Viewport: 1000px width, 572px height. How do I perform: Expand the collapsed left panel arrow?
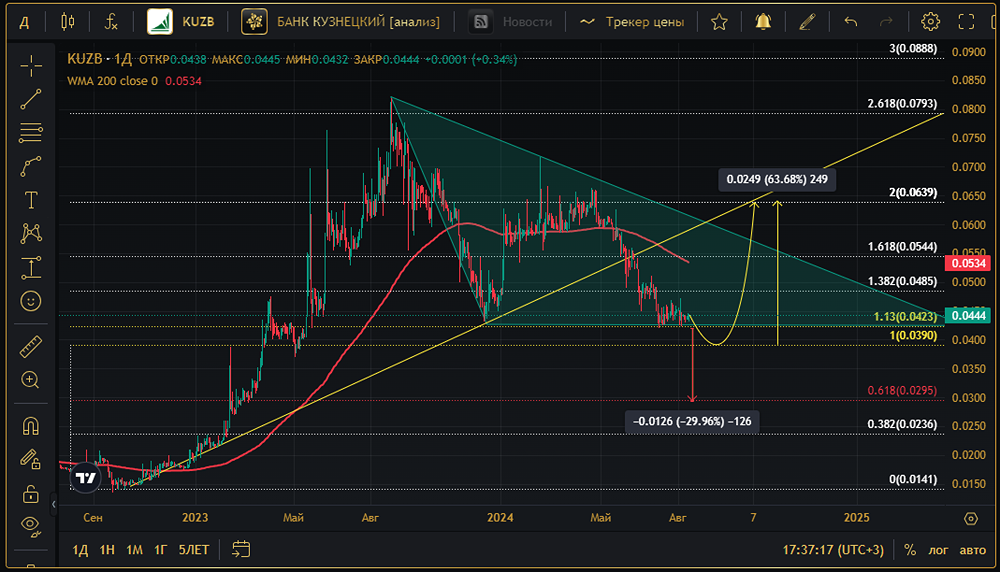click(x=54, y=504)
